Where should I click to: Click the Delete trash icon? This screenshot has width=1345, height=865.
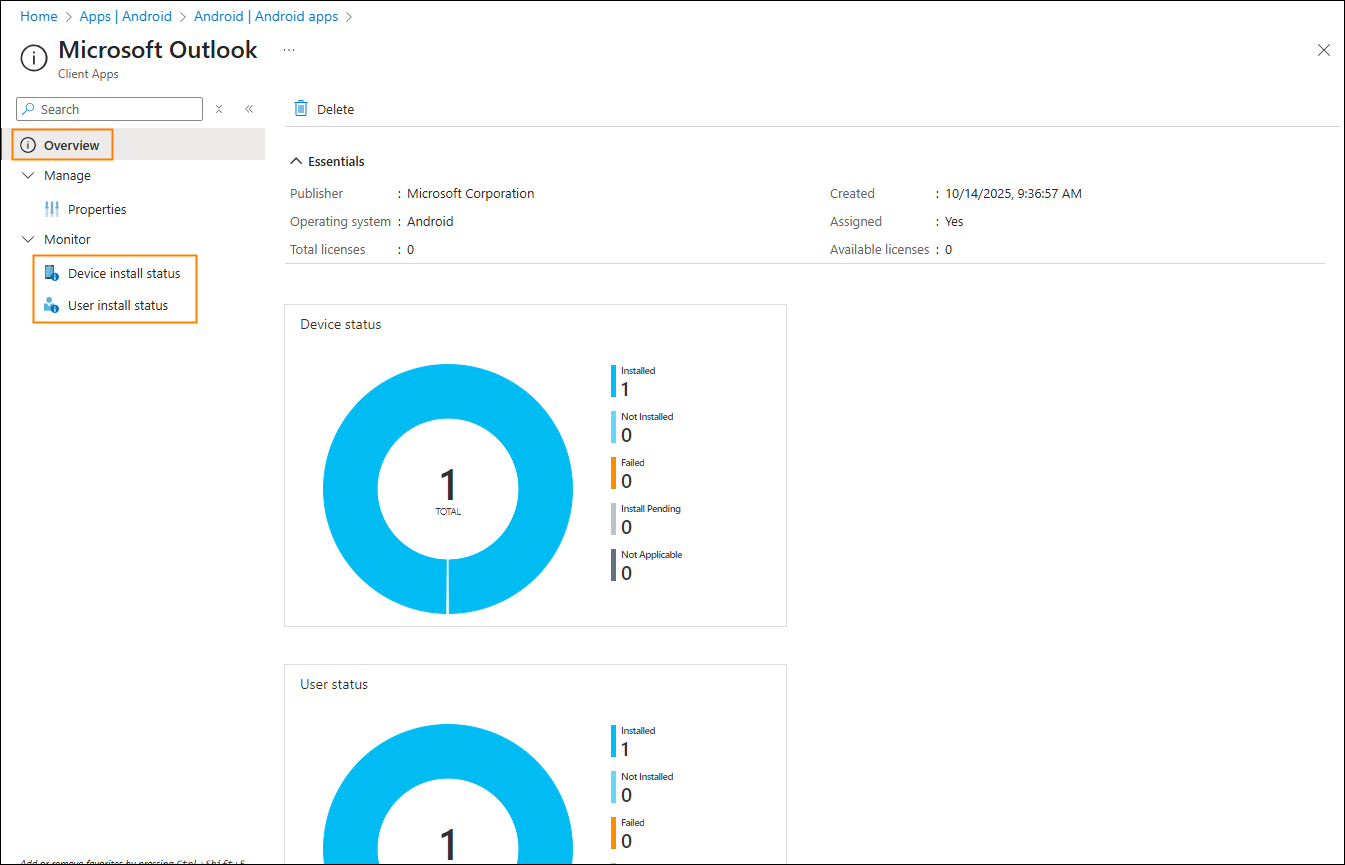point(300,108)
